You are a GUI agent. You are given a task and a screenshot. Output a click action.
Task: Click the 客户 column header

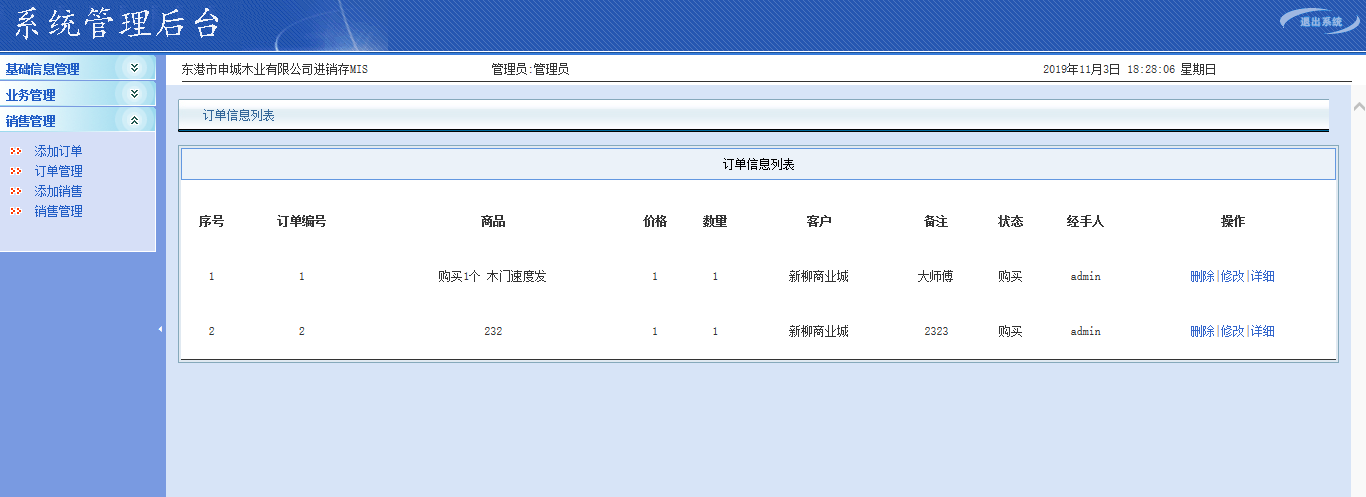[x=819, y=221]
